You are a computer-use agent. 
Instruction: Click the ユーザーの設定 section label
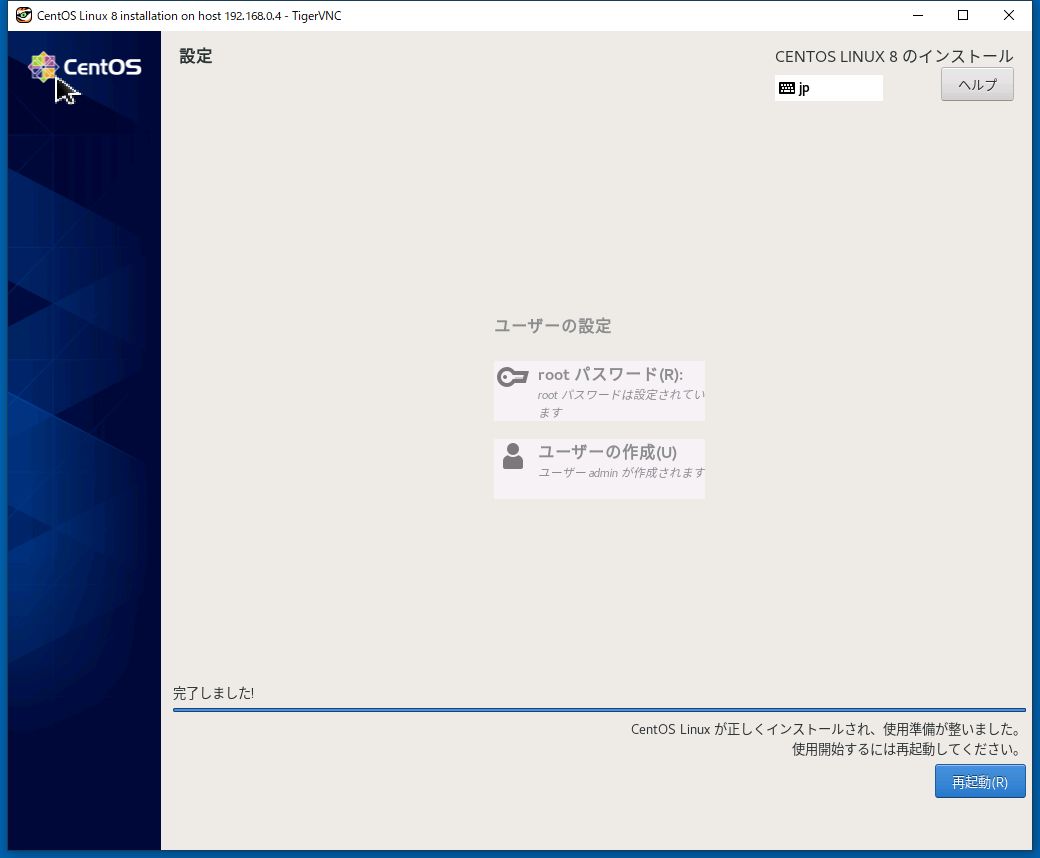coord(552,326)
